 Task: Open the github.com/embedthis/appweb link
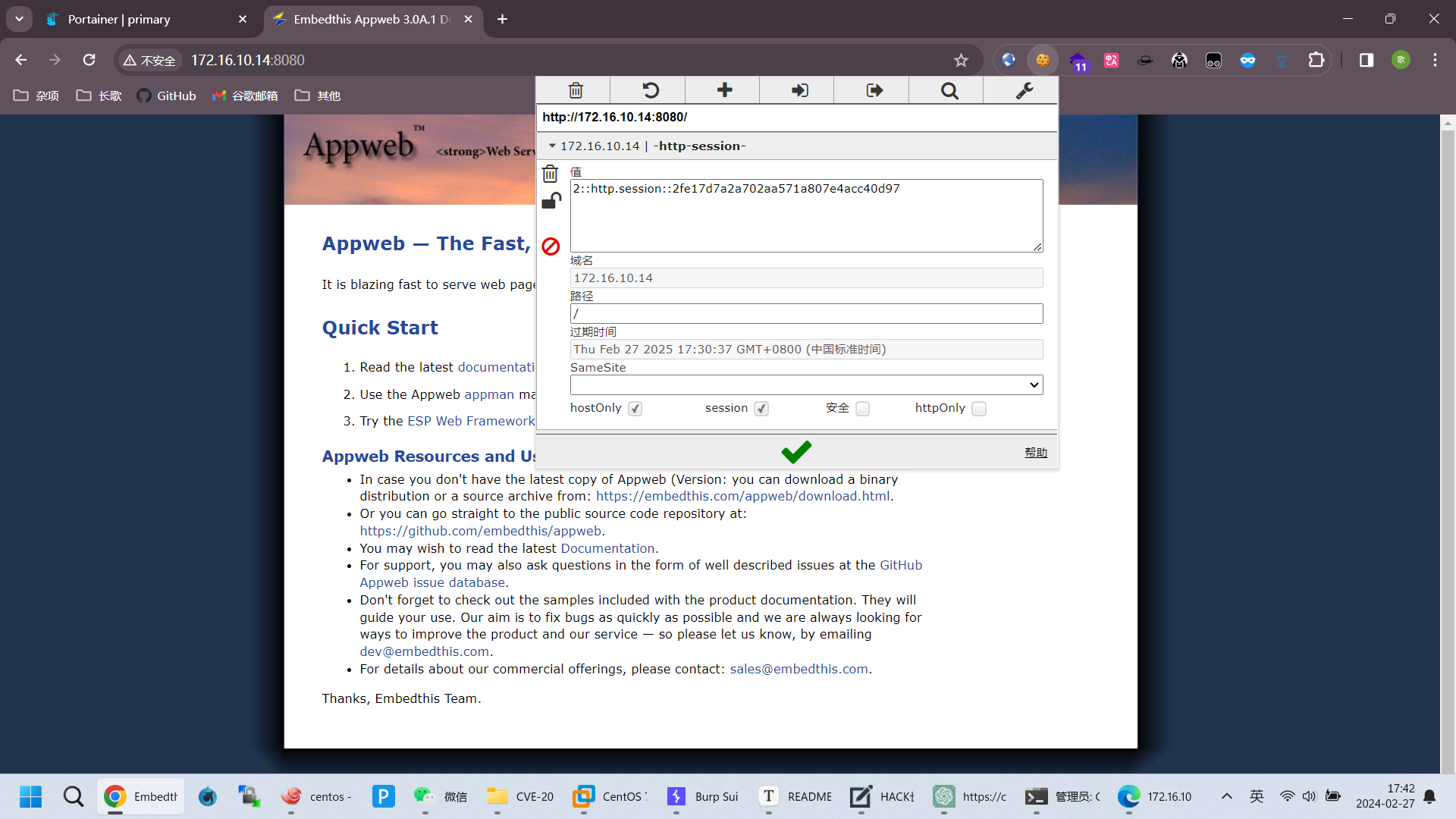pyautogui.click(x=480, y=531)
